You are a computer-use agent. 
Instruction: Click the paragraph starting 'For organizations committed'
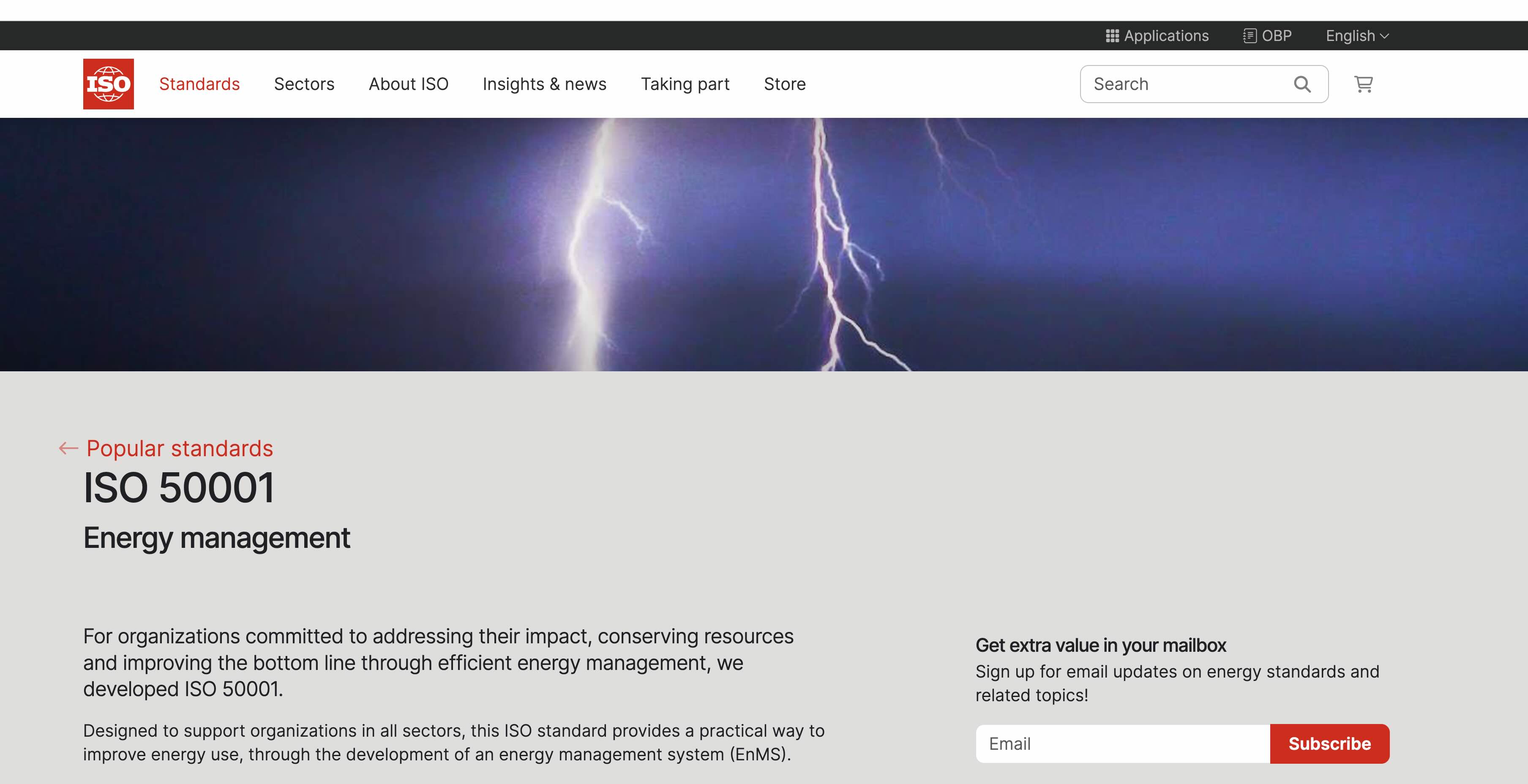(438, 662)
